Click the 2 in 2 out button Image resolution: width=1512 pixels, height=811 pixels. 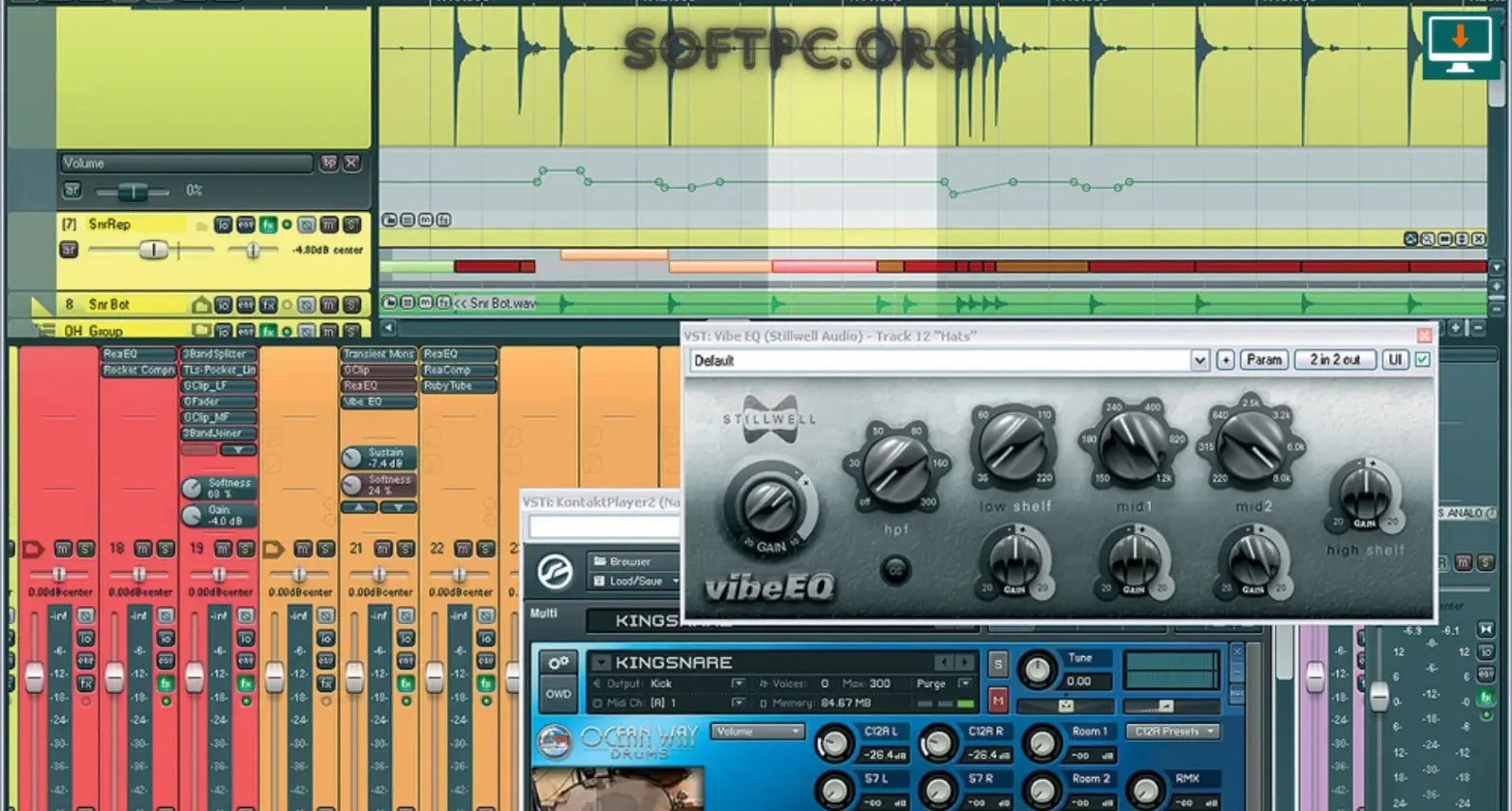[1334, 360]
